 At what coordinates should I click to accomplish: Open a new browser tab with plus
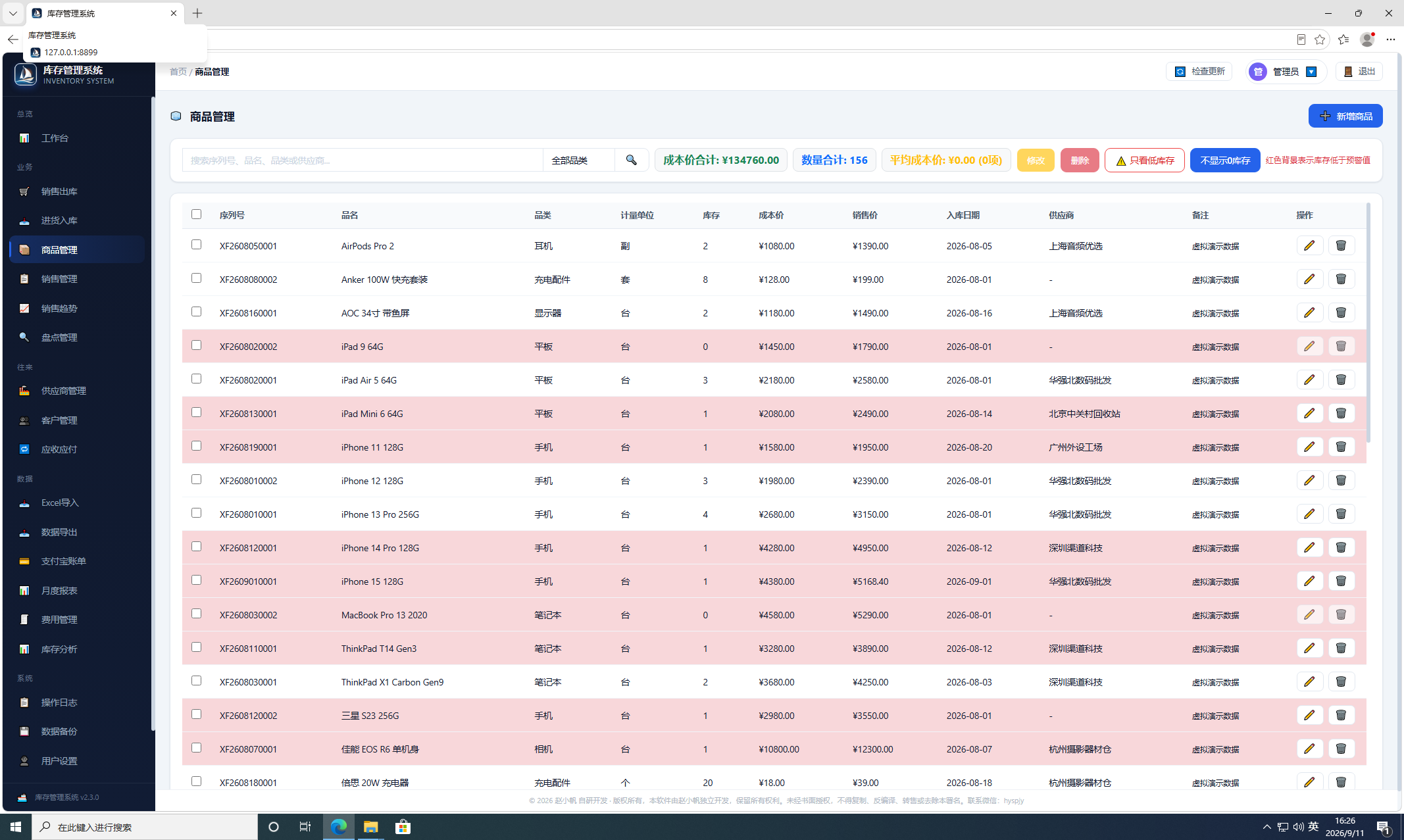coord(197,13)
